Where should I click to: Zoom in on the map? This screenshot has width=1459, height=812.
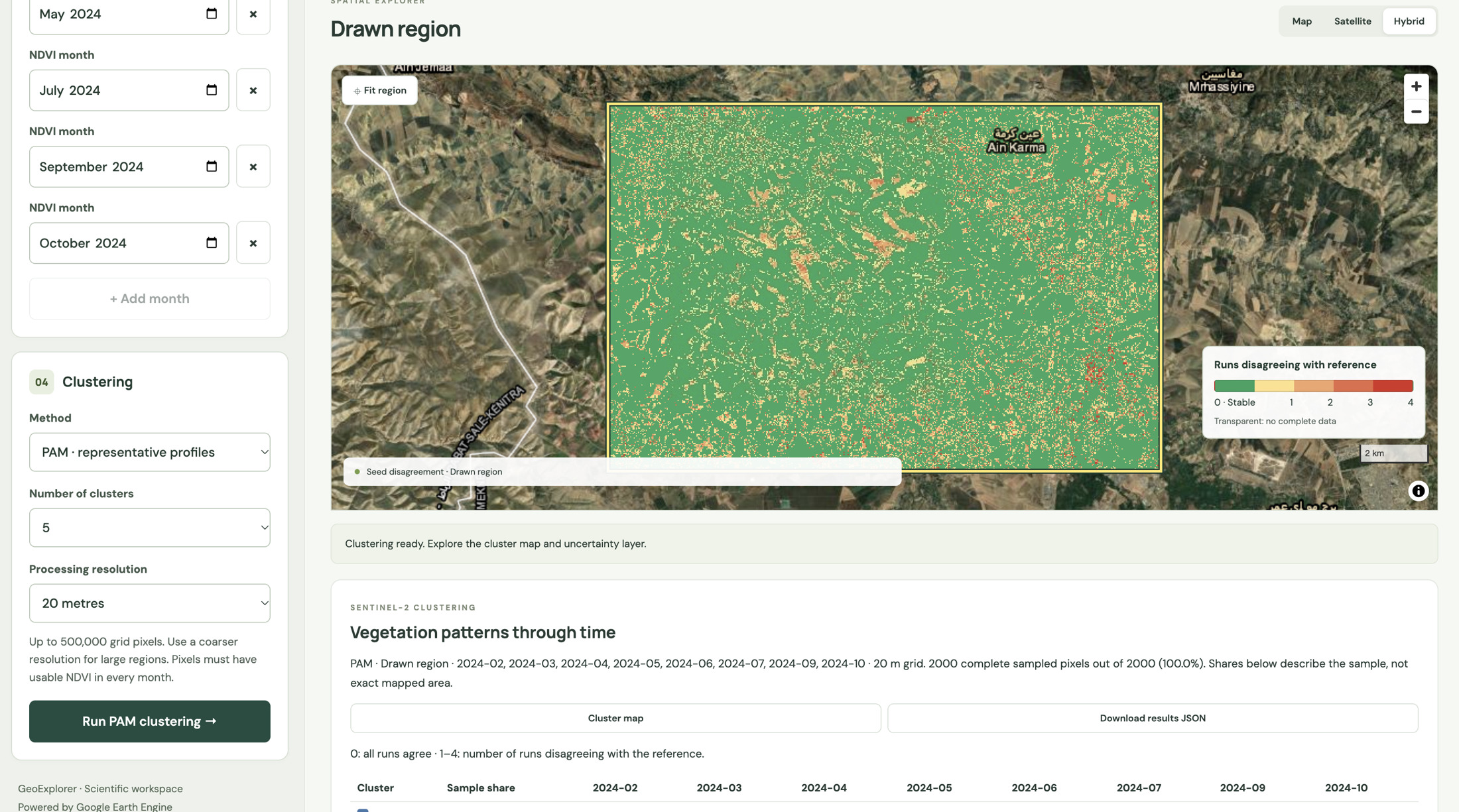point(1416,86)
